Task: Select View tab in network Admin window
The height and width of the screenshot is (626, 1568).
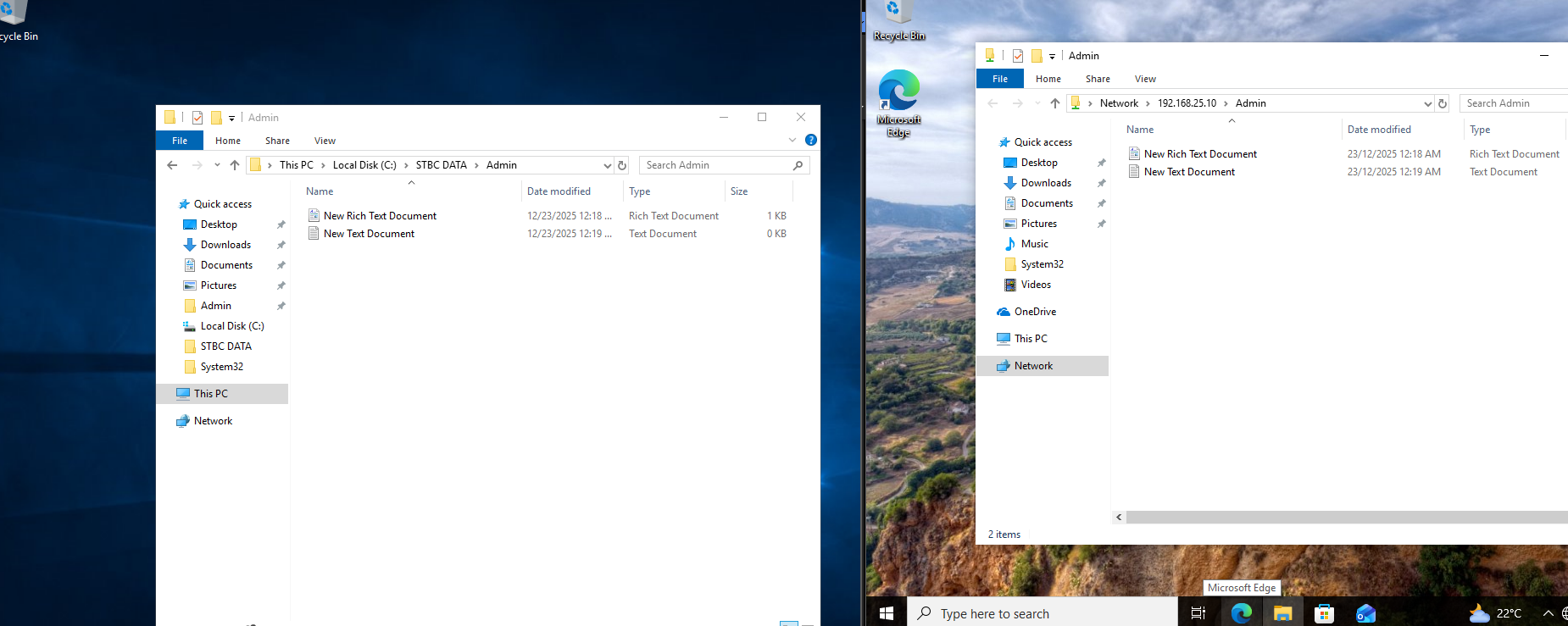Action: 1145,79
